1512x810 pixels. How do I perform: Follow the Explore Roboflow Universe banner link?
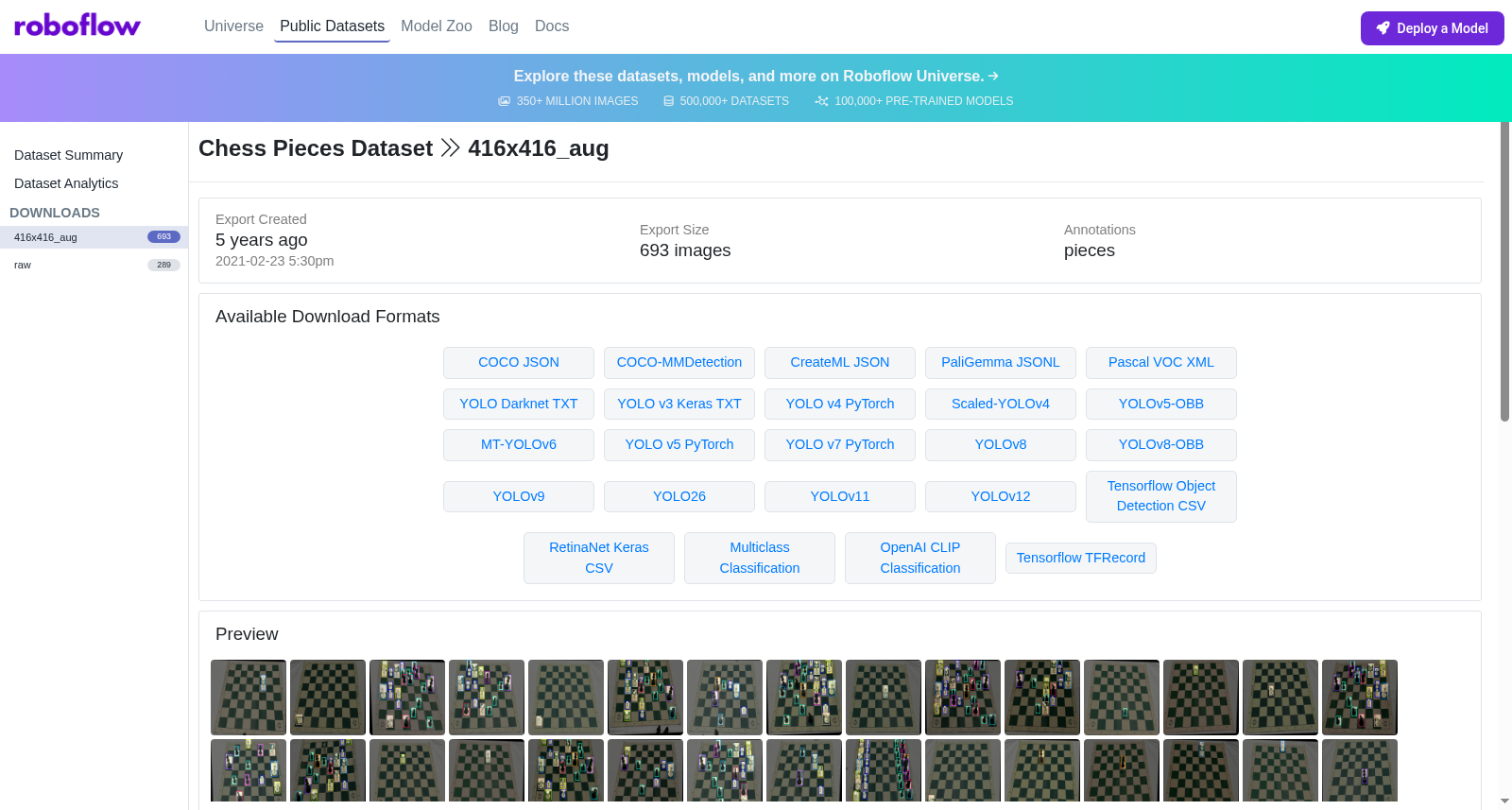[756, 76]
